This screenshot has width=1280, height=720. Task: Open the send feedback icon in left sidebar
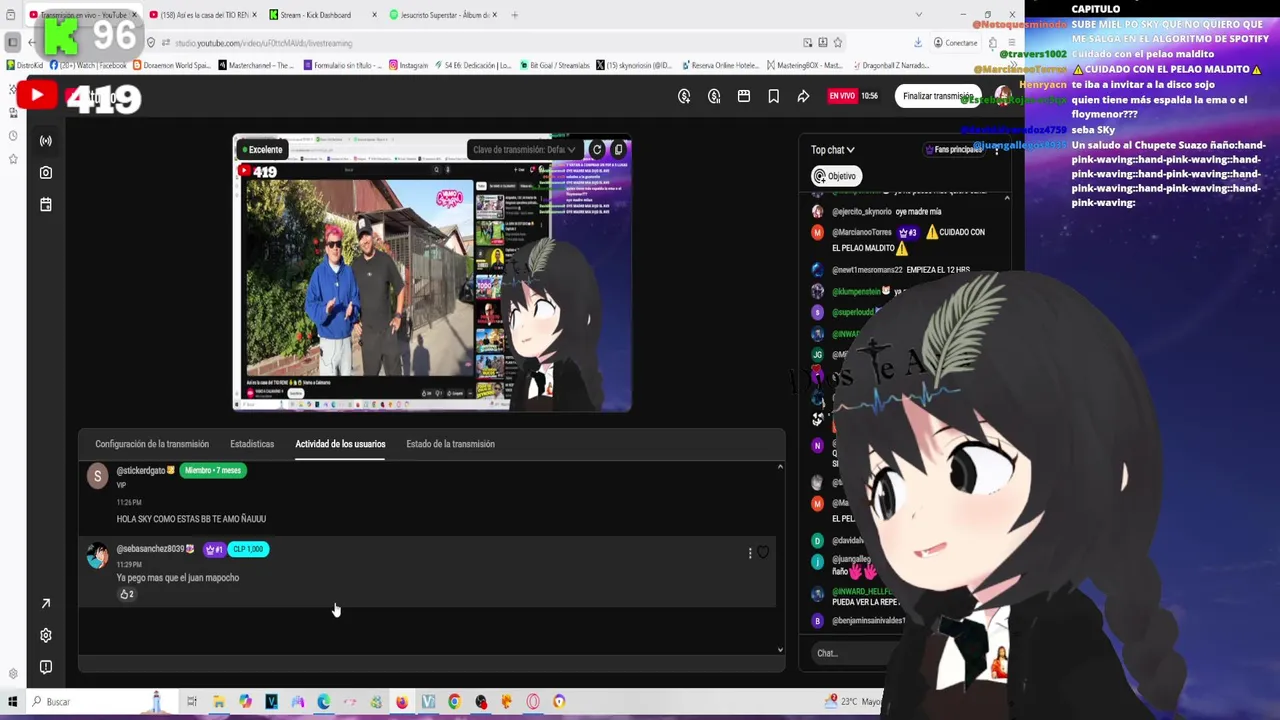coord(45,667)
